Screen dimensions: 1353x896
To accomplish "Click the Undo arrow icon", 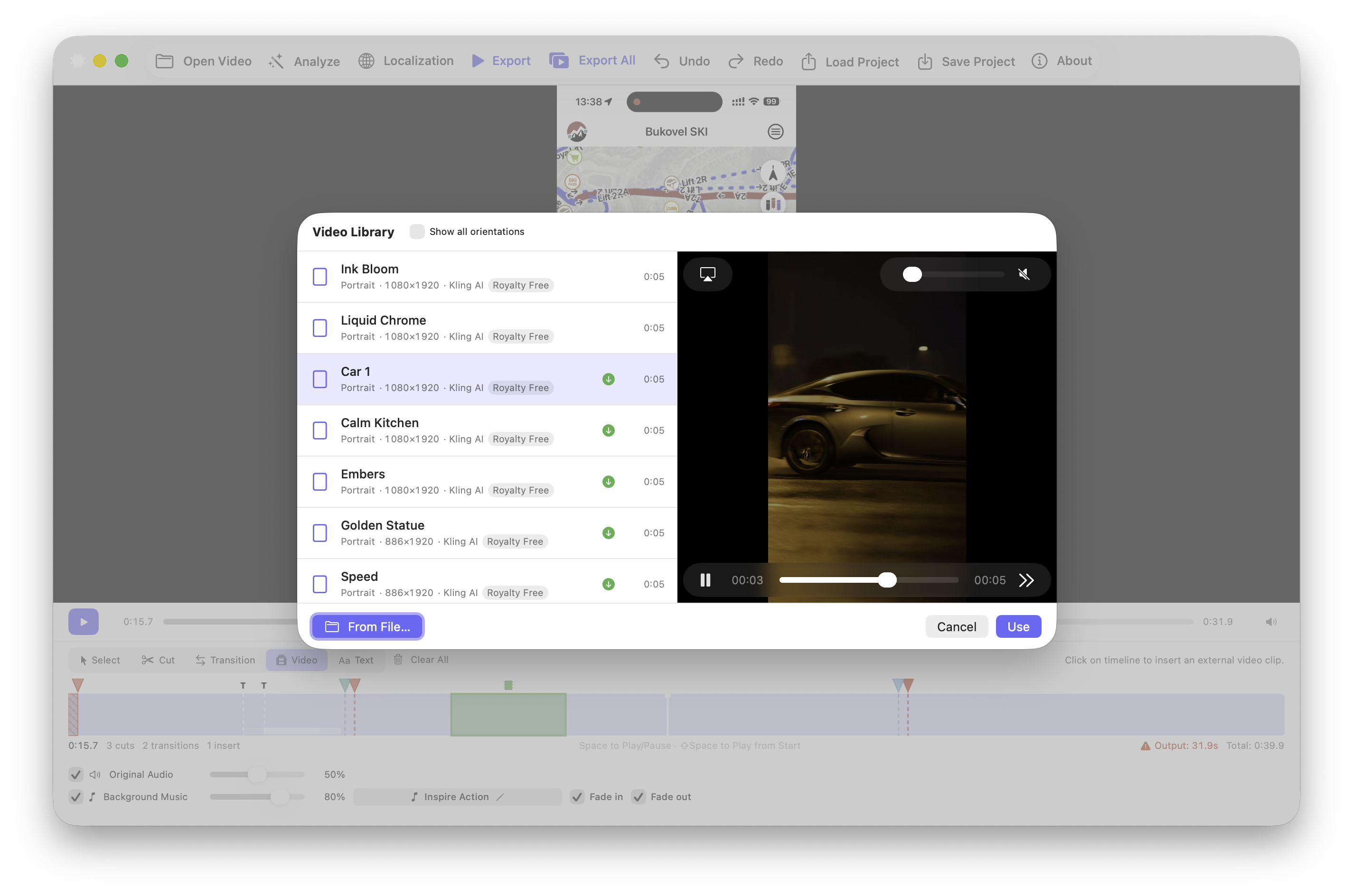I will coord(661,61).
